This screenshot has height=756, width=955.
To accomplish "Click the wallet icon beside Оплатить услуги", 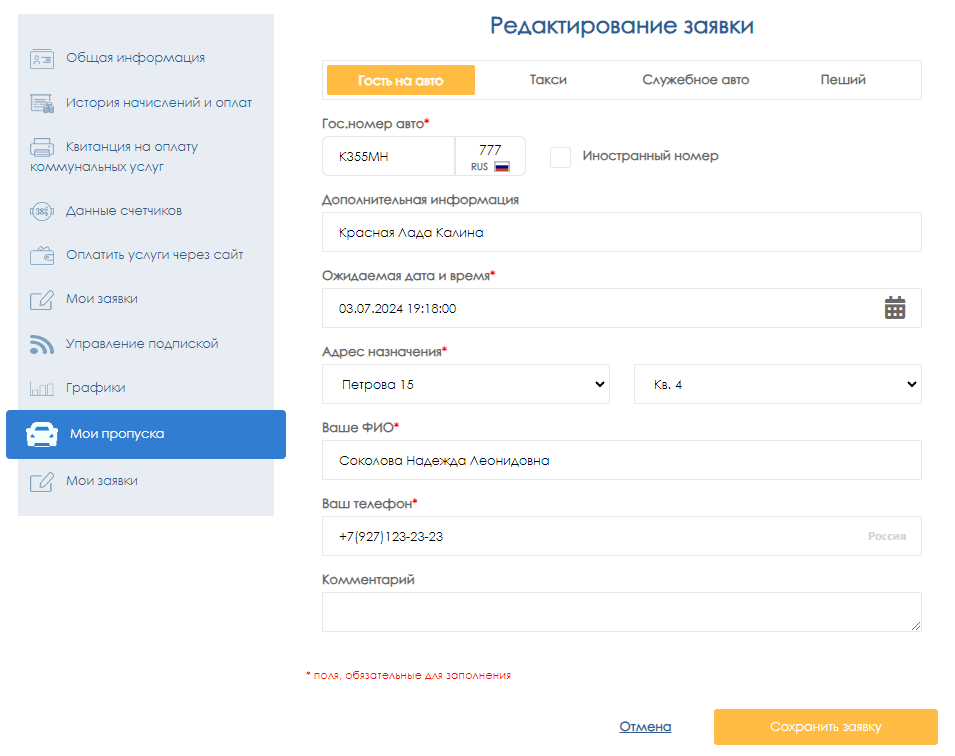I will pos(42,255).
